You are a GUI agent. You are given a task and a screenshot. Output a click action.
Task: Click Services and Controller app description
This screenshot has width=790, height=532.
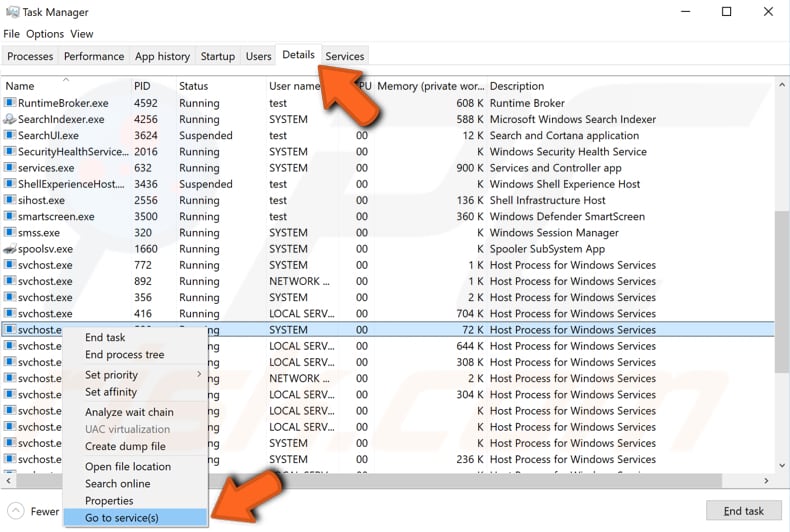(x=556, y=167)
